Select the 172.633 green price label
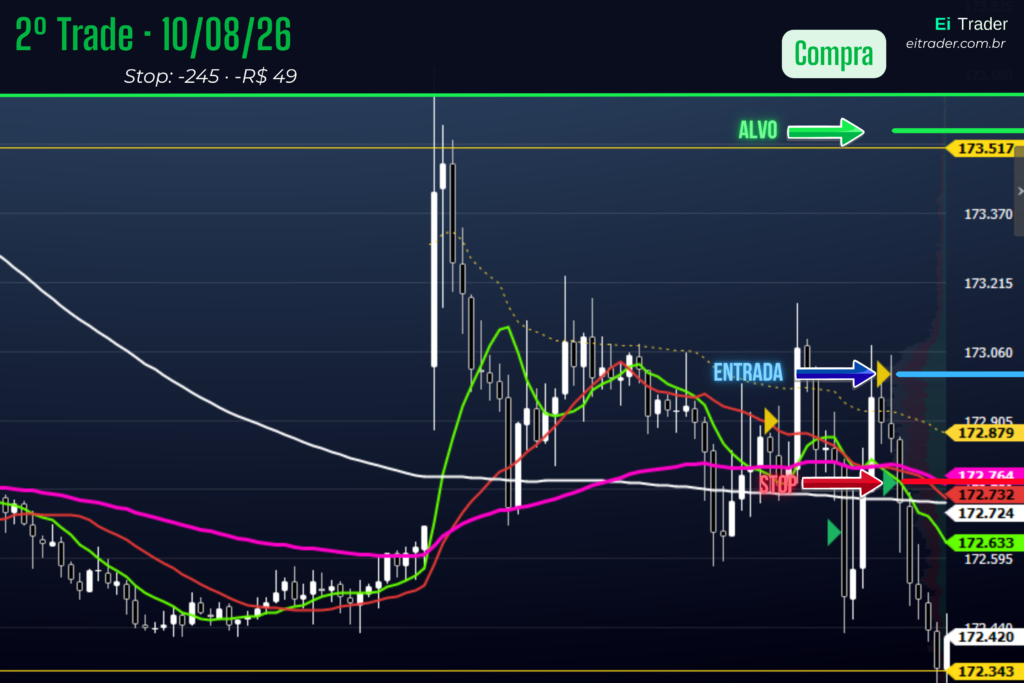The image size is (1024, 683). click(984, 543)
